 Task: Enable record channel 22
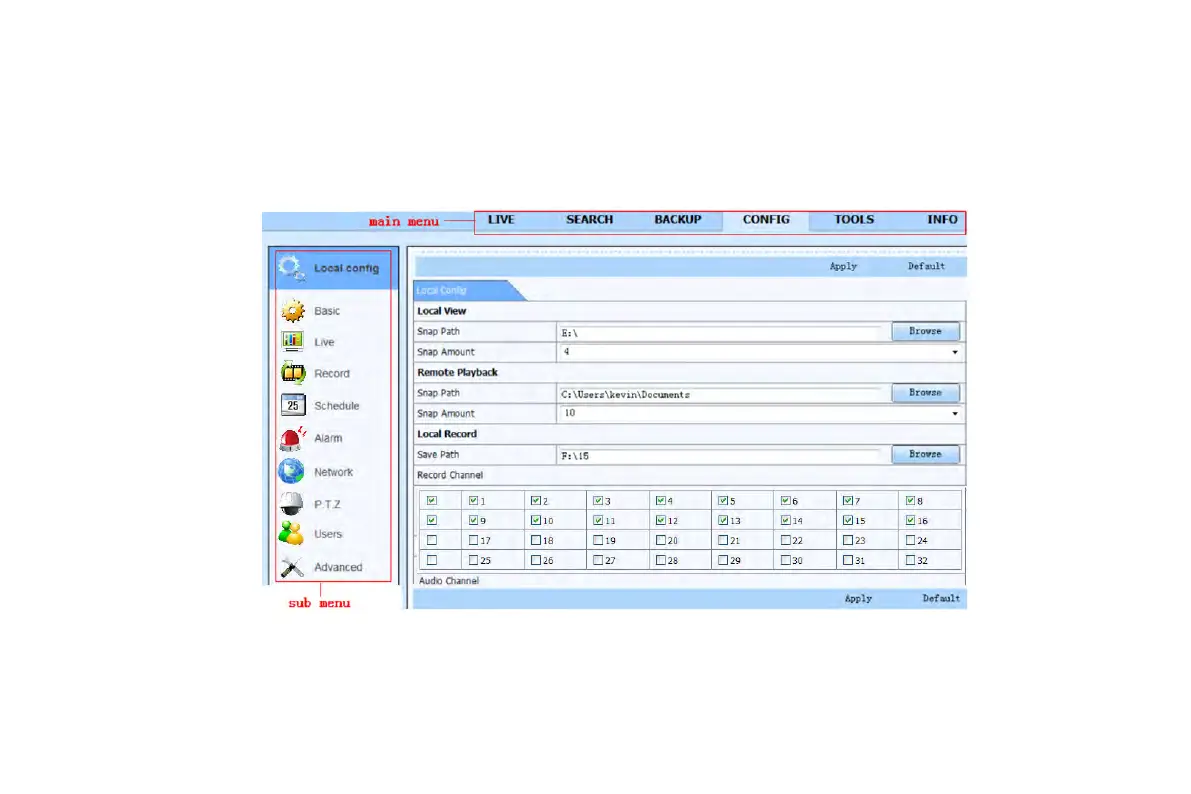(x=785, y=540)
